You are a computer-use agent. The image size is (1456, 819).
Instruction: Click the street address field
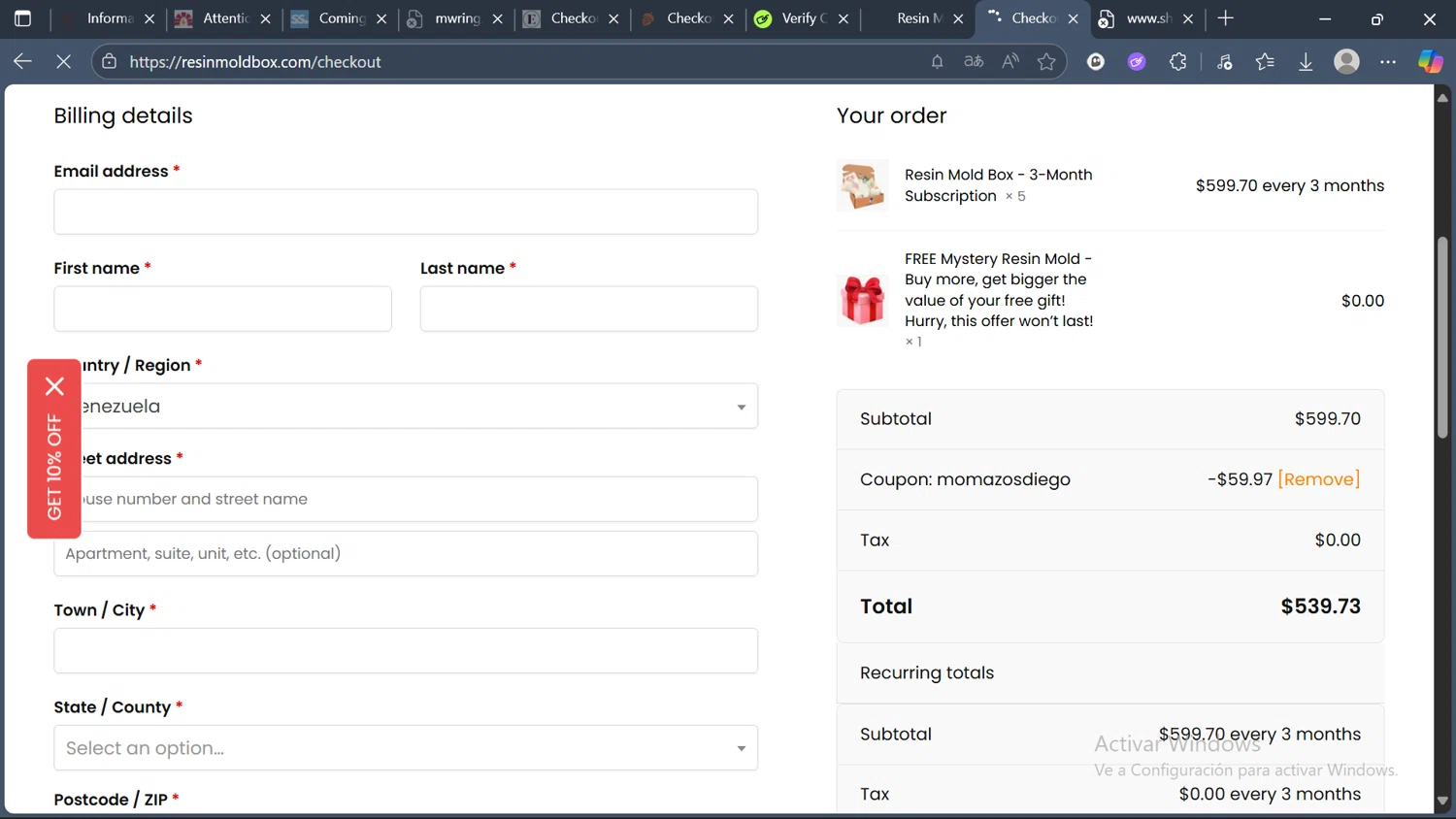406,499
